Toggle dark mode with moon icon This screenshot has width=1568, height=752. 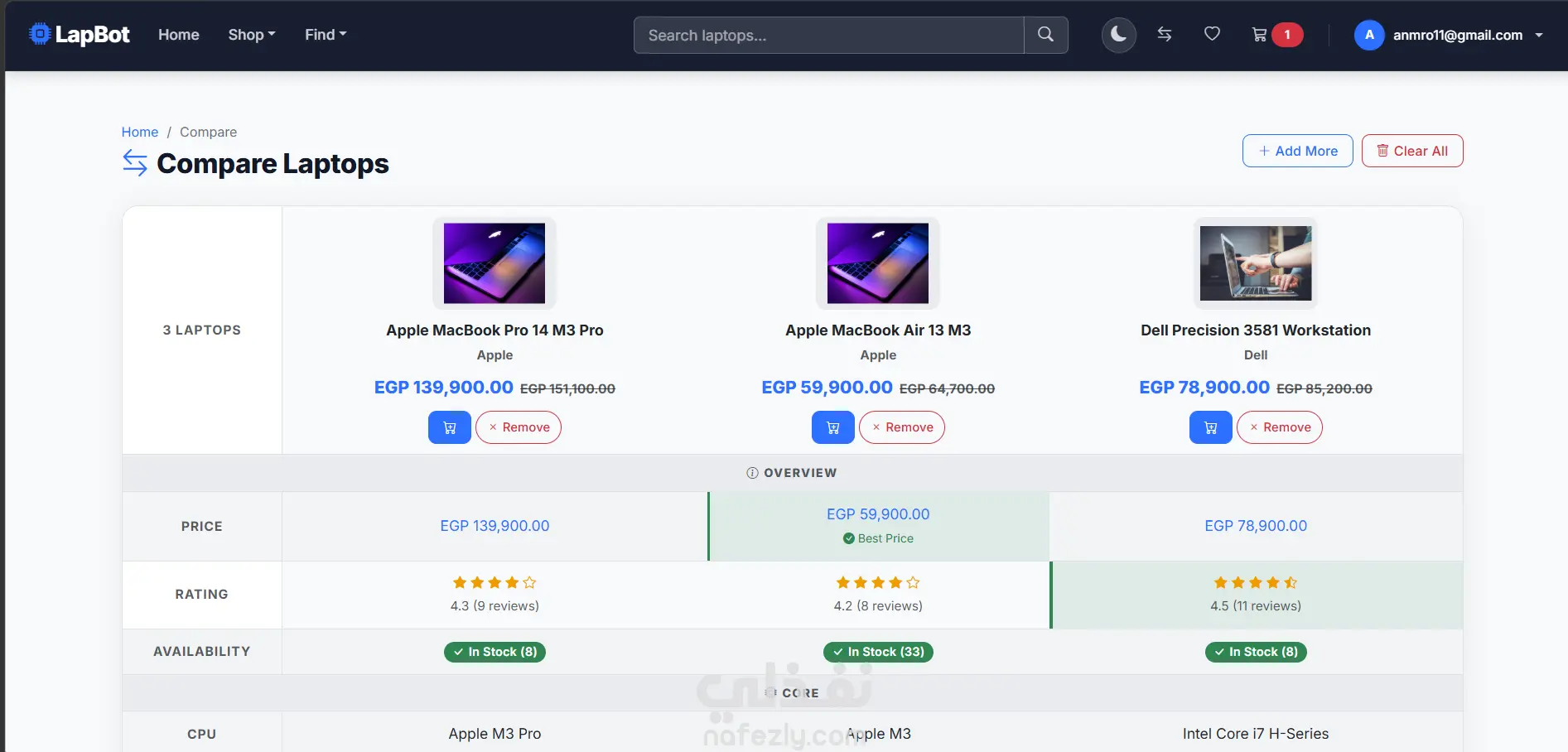(x=1119, y=35)
